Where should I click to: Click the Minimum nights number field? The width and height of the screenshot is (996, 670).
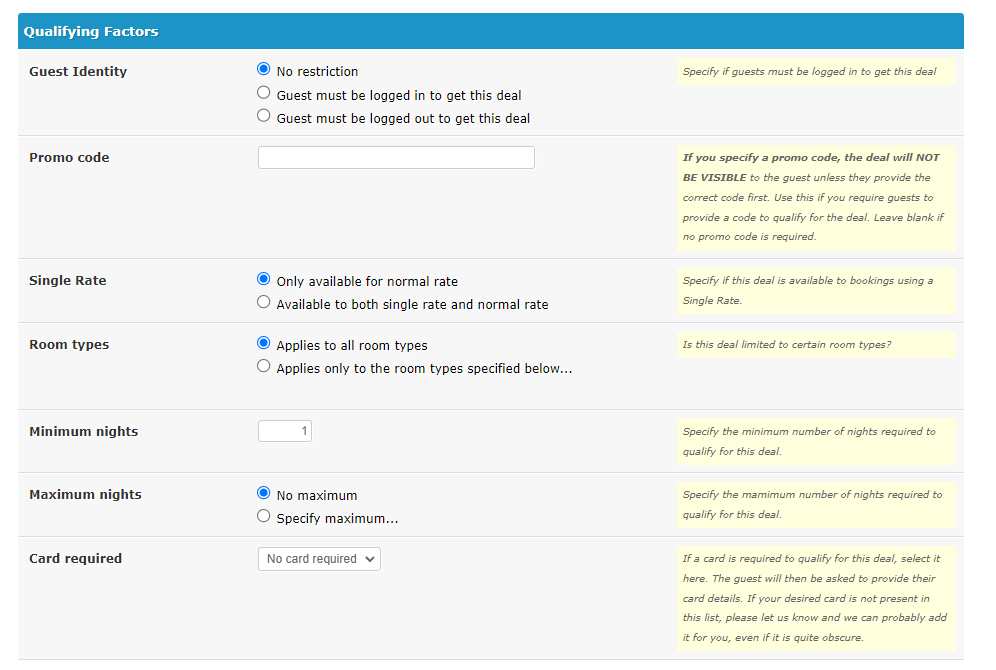pos(285,431)
